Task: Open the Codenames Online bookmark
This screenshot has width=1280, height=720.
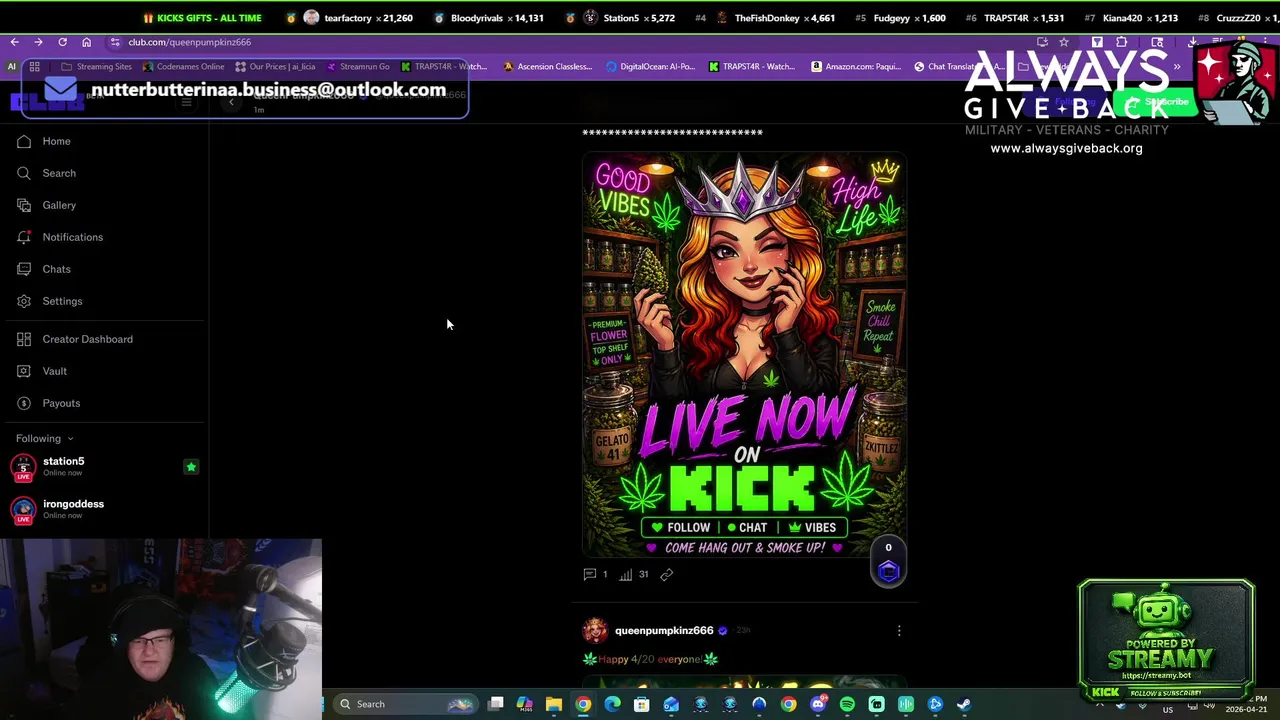Action: (184, 66)
